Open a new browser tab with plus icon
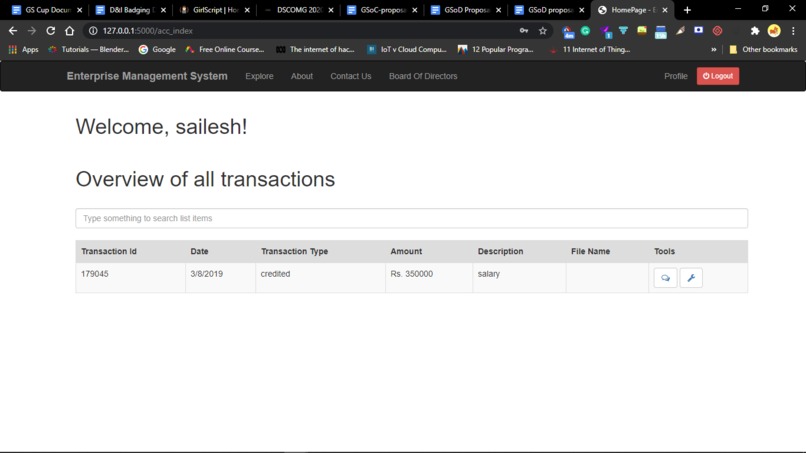Viewport: 806px width, 453px height. (x=687, y=10)
